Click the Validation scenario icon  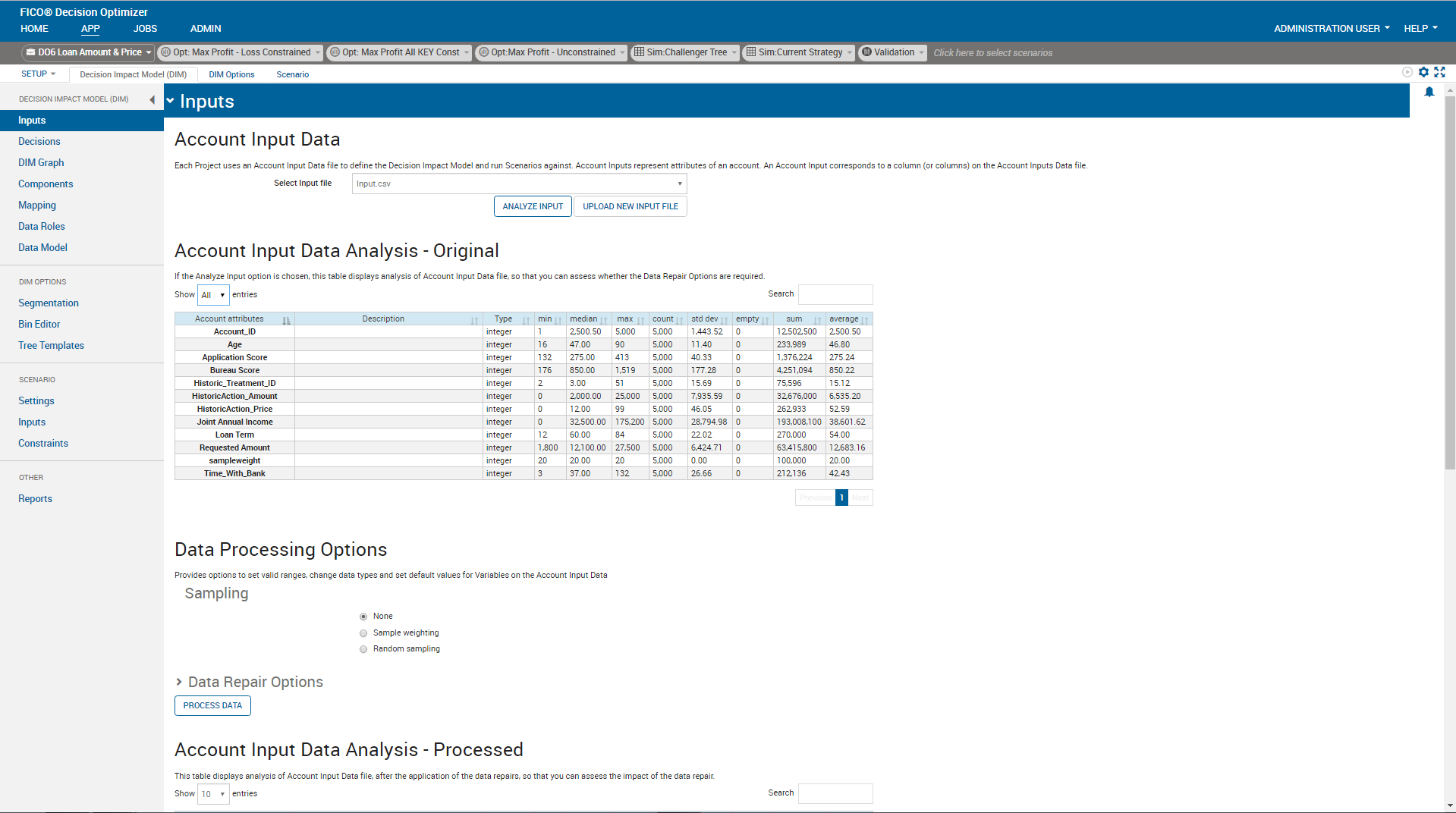pos(866,52)
